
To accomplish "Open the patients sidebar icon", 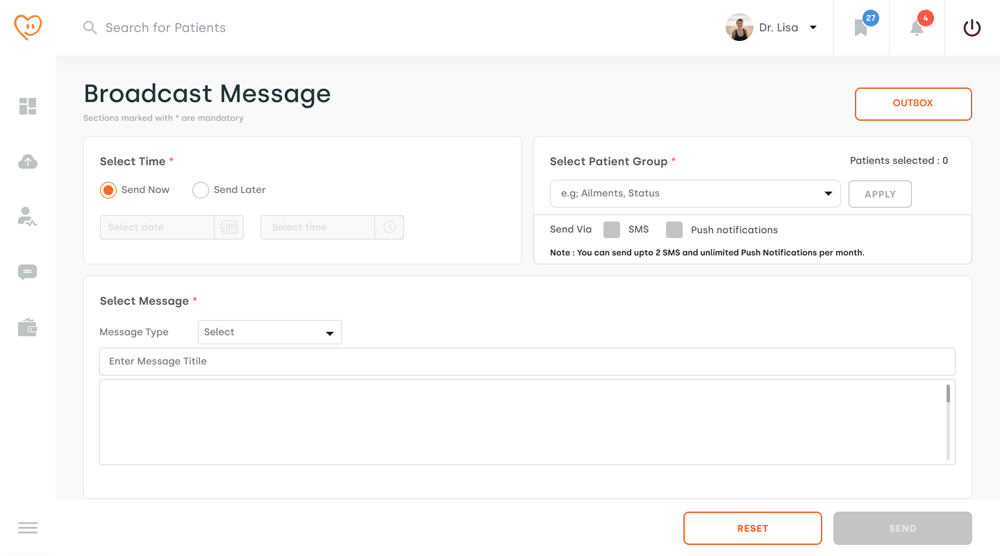I will click(x=28, y=216).
